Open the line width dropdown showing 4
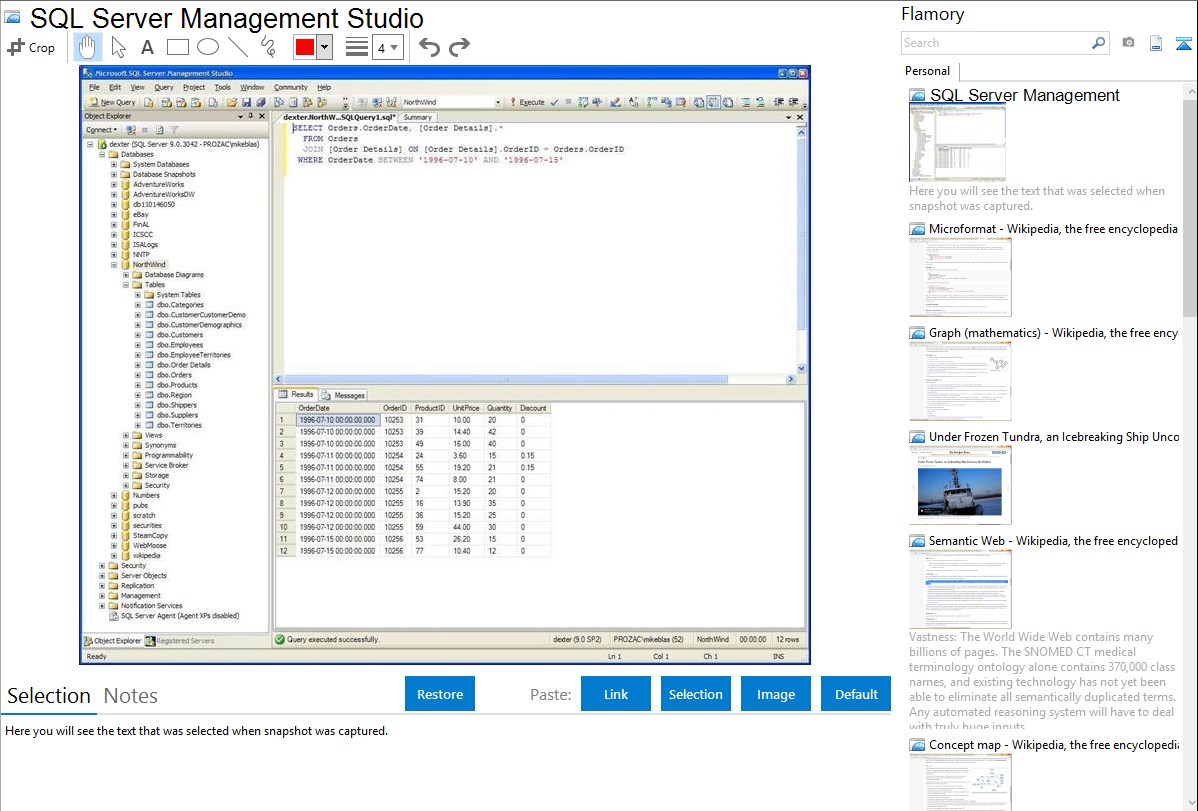The image size is (1198, 811). (x=387, y=47)
